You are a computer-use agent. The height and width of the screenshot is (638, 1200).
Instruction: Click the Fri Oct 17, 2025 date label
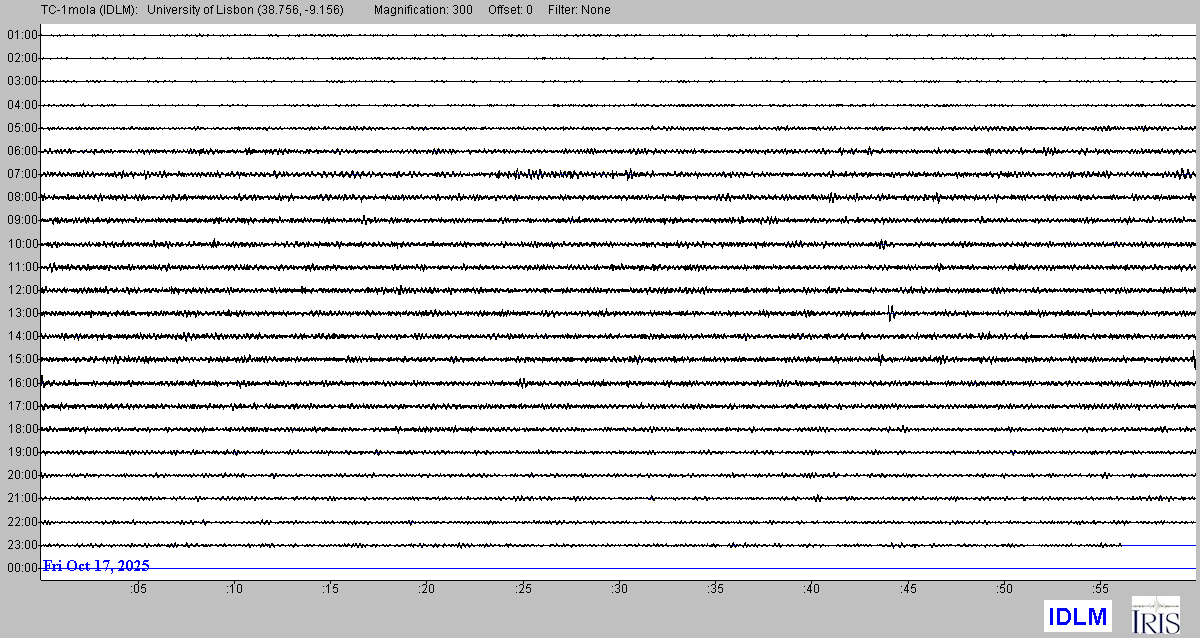[96, 566]
